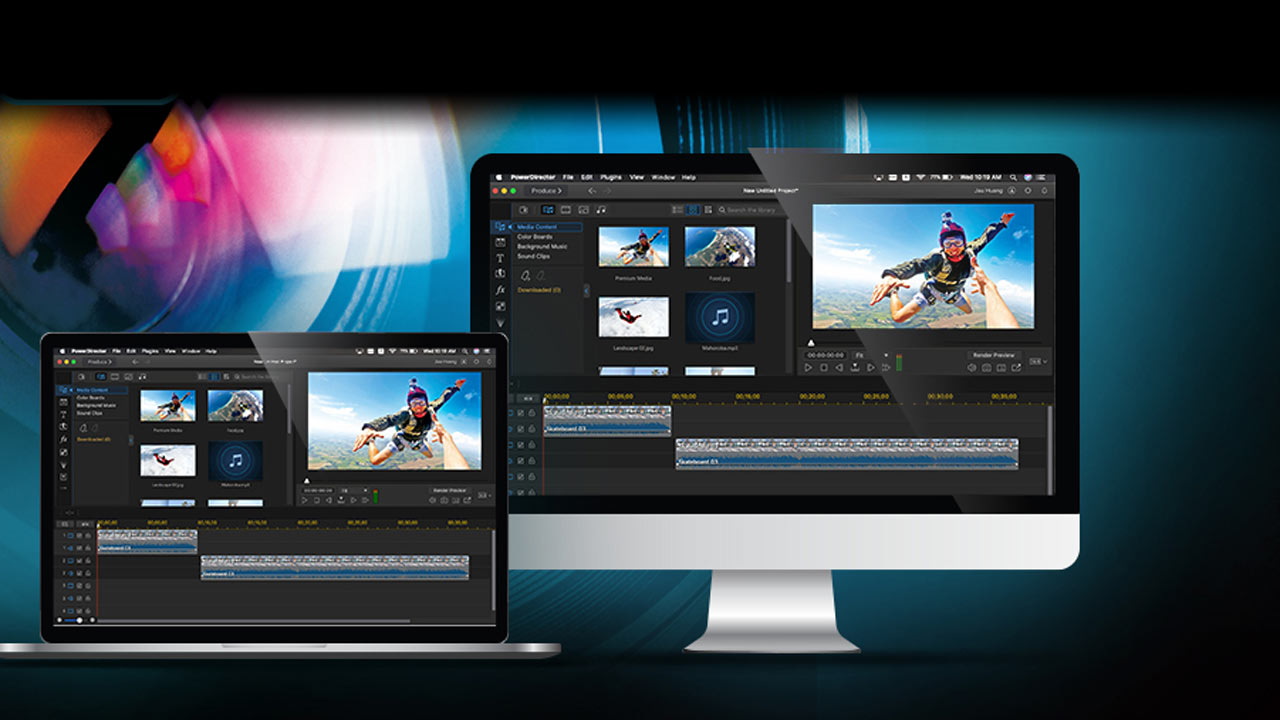1280x720 pixels.
Task: Open the fx Effects room on the iMac
Action: click(500, 290)
